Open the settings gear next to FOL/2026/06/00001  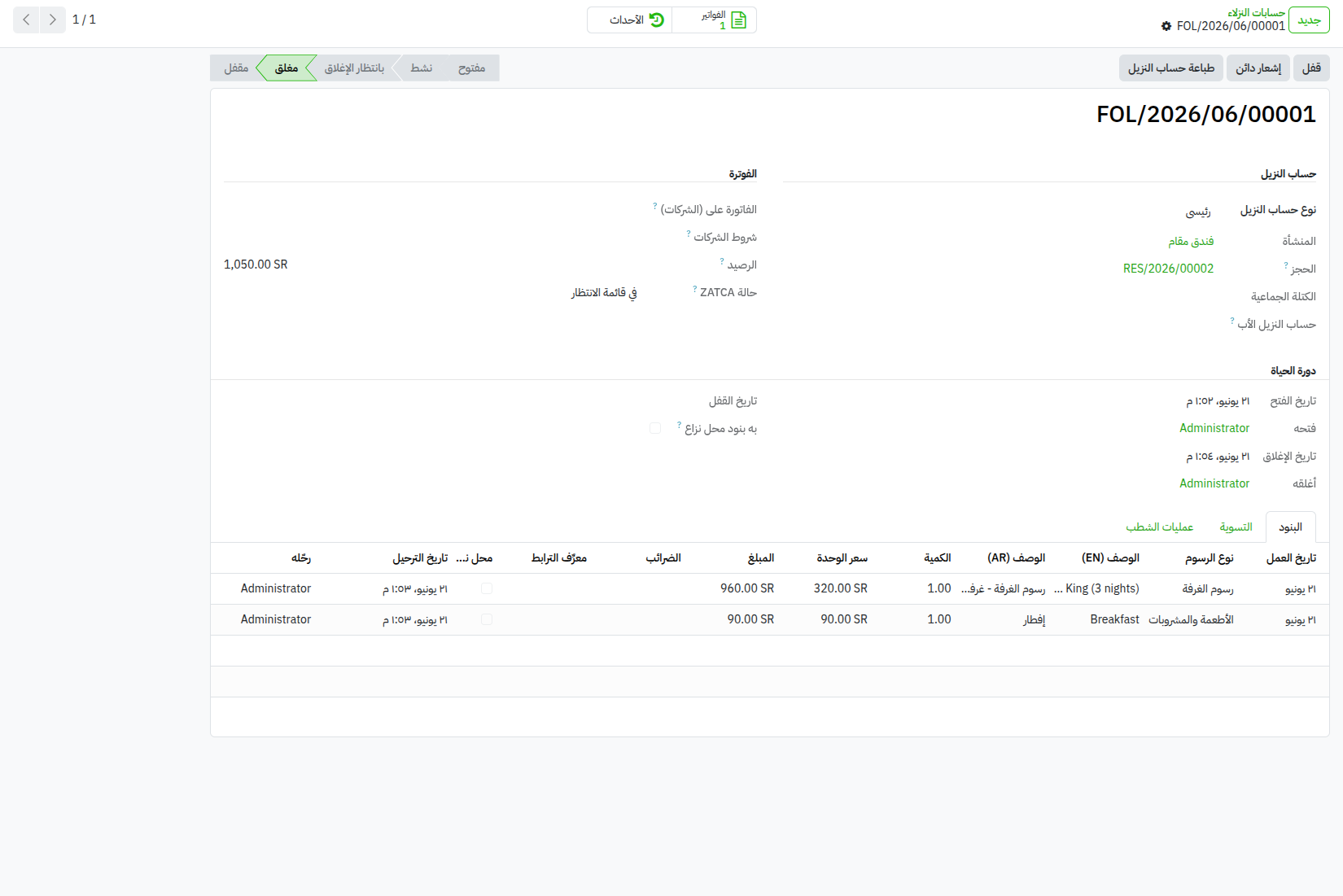click(x=1166, y=26)
